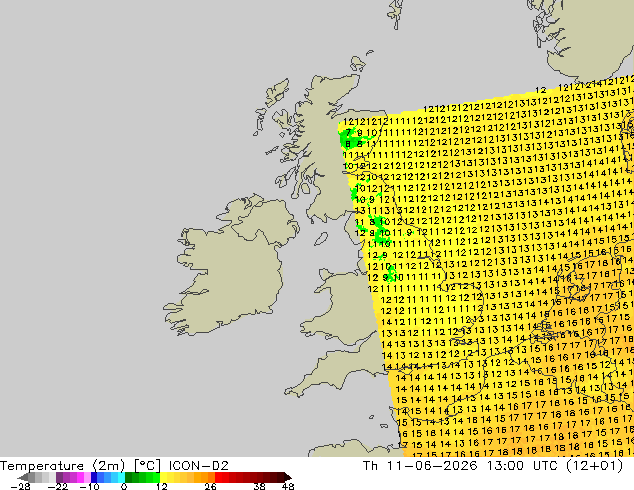Click the gray left arrow of legend

click(x=23, y=477)
